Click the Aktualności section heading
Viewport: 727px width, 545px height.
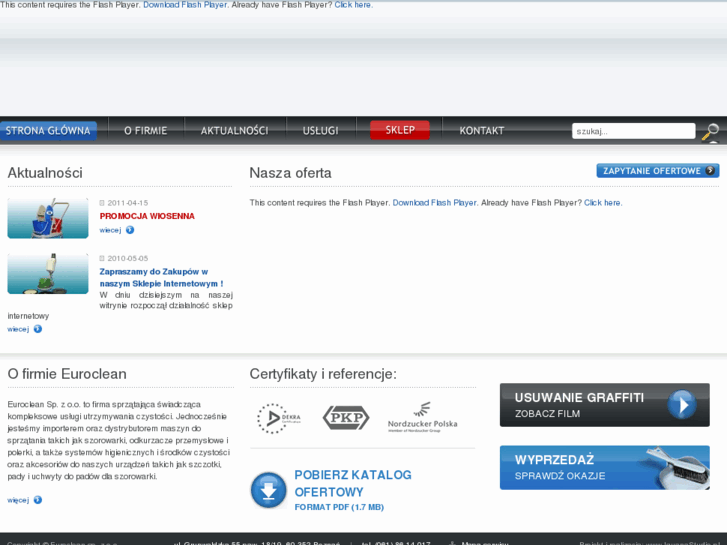click(45, 173)
